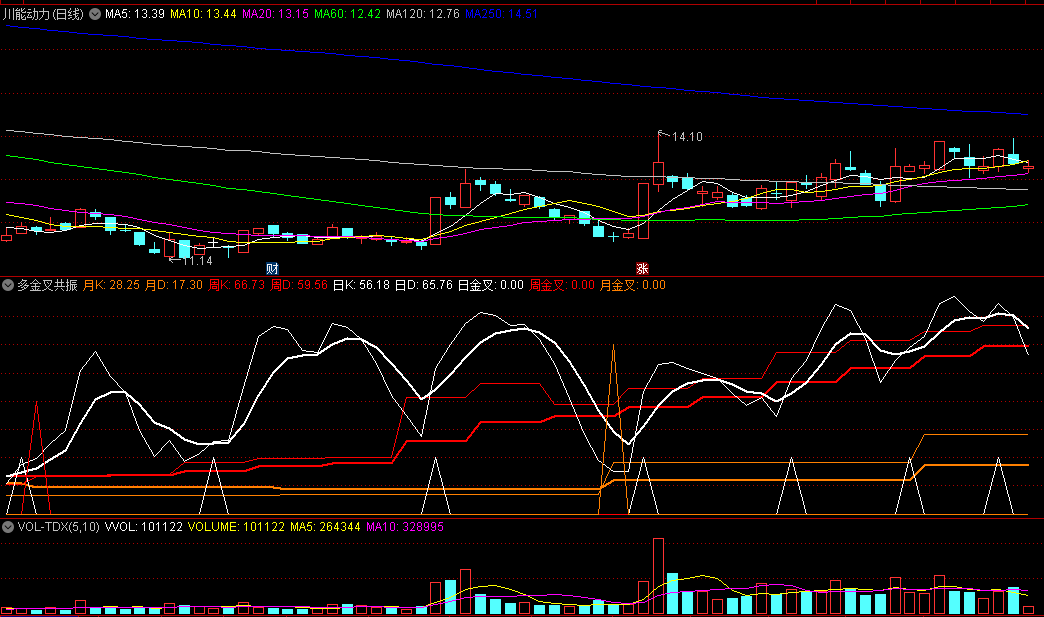Viewport: 1044px width, 617px height.
Task: Click the VVOL: 101122 value
Action: point(144,527)
